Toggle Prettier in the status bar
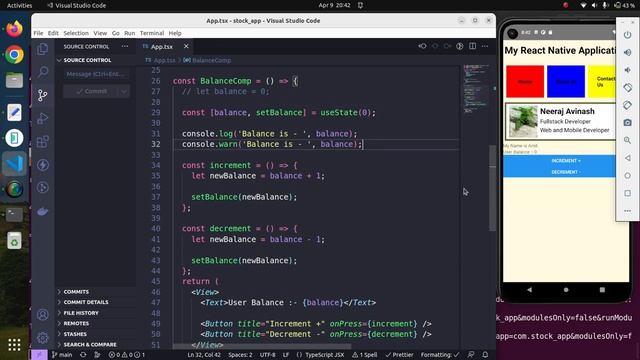Viewport: 640px width, 360px height. click(x=399, y=355)
